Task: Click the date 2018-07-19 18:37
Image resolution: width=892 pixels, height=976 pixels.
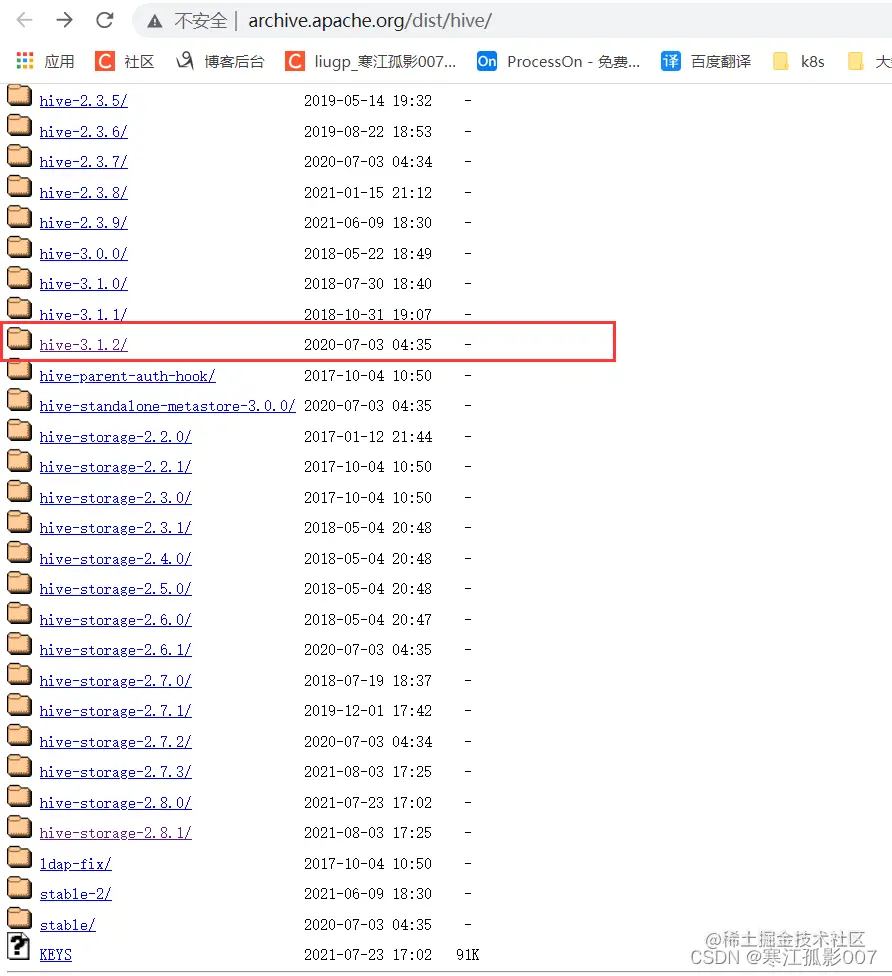Action: [x=368, y=681]
